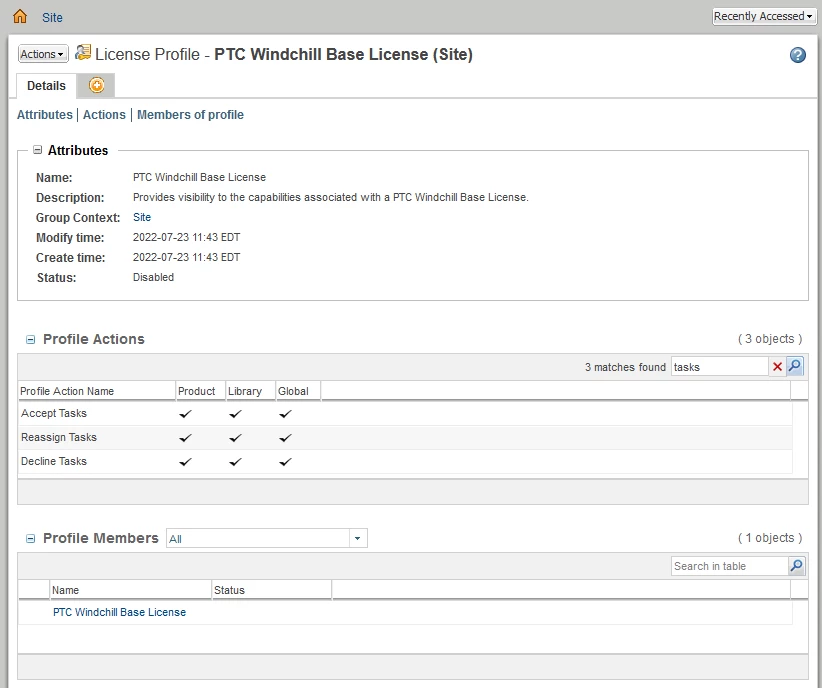
Task: Click Accept Tasks Product checkmark
Action: tap(186, 414)
